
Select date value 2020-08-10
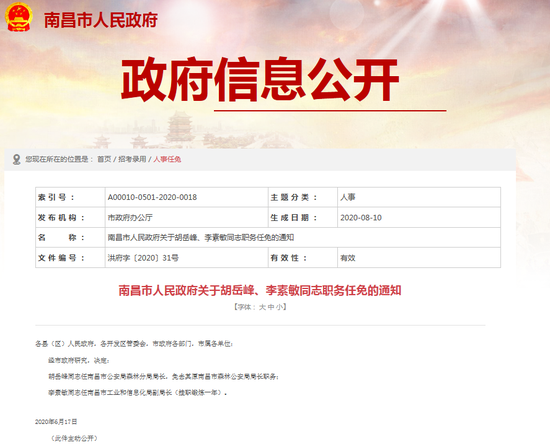361,218
